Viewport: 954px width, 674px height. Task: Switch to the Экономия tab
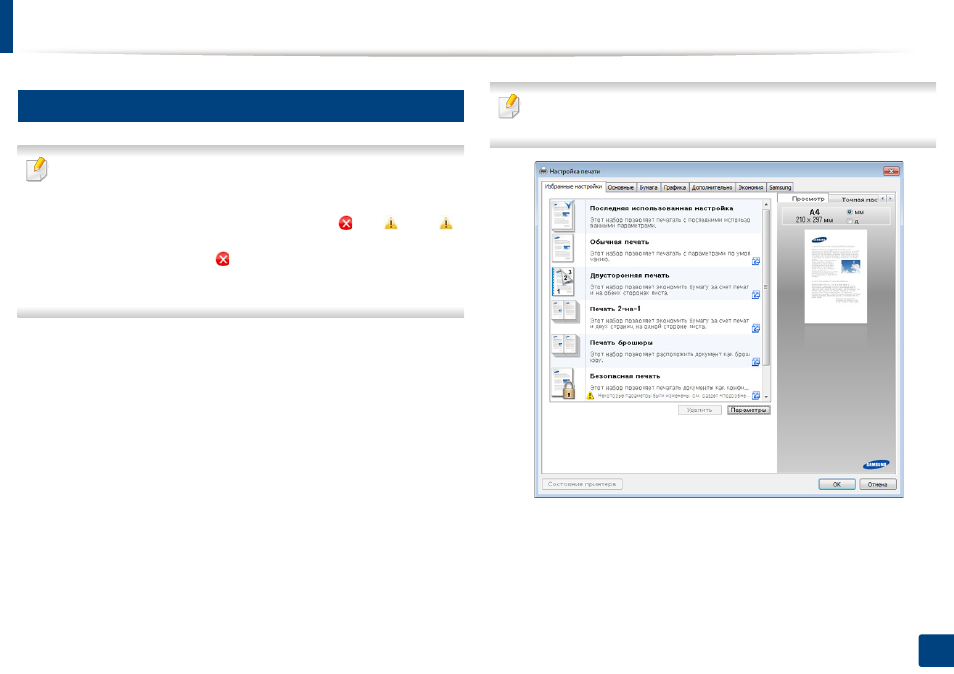750,187
